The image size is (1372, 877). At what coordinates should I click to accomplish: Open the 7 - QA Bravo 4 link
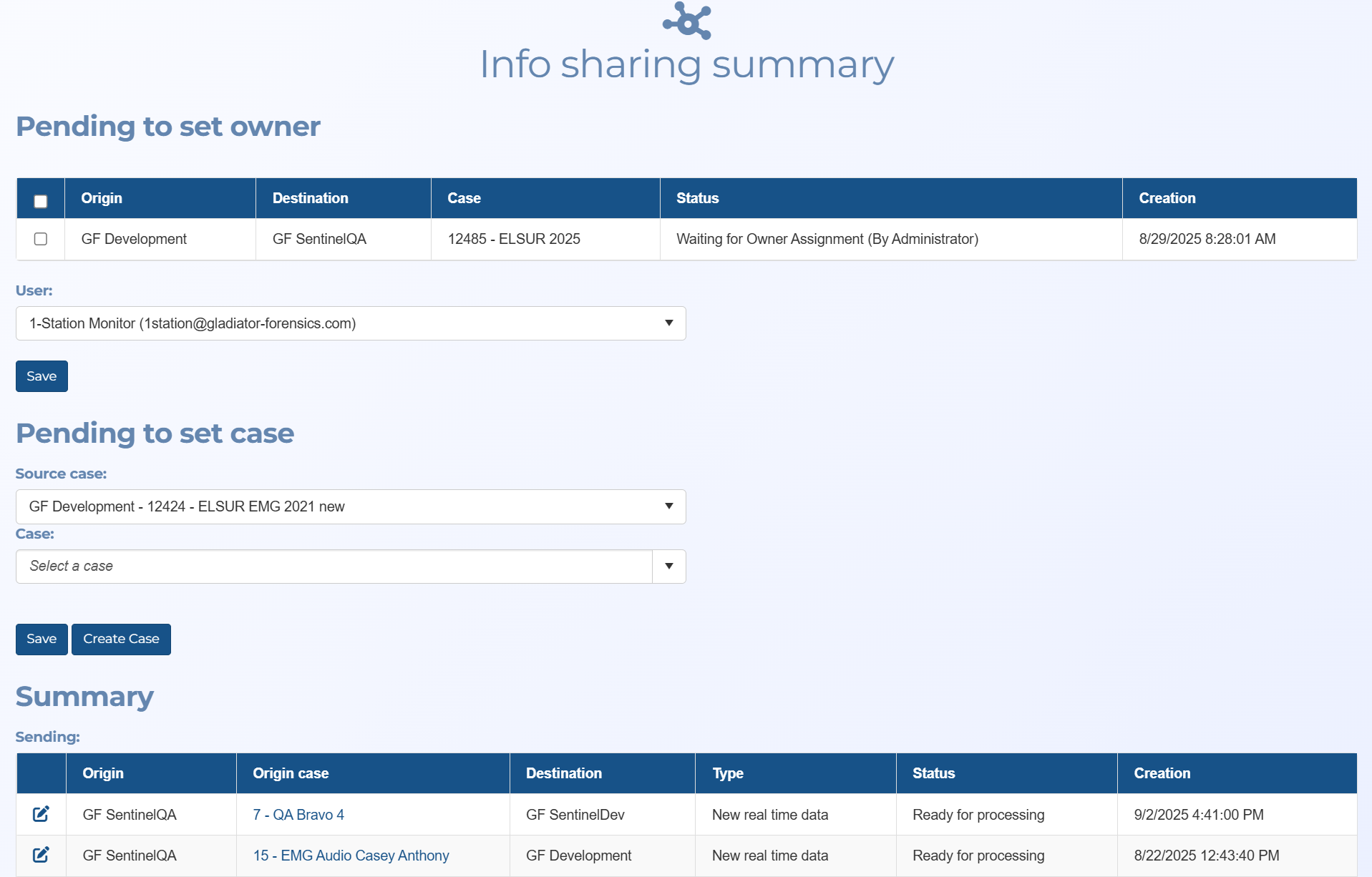point(298,815)
